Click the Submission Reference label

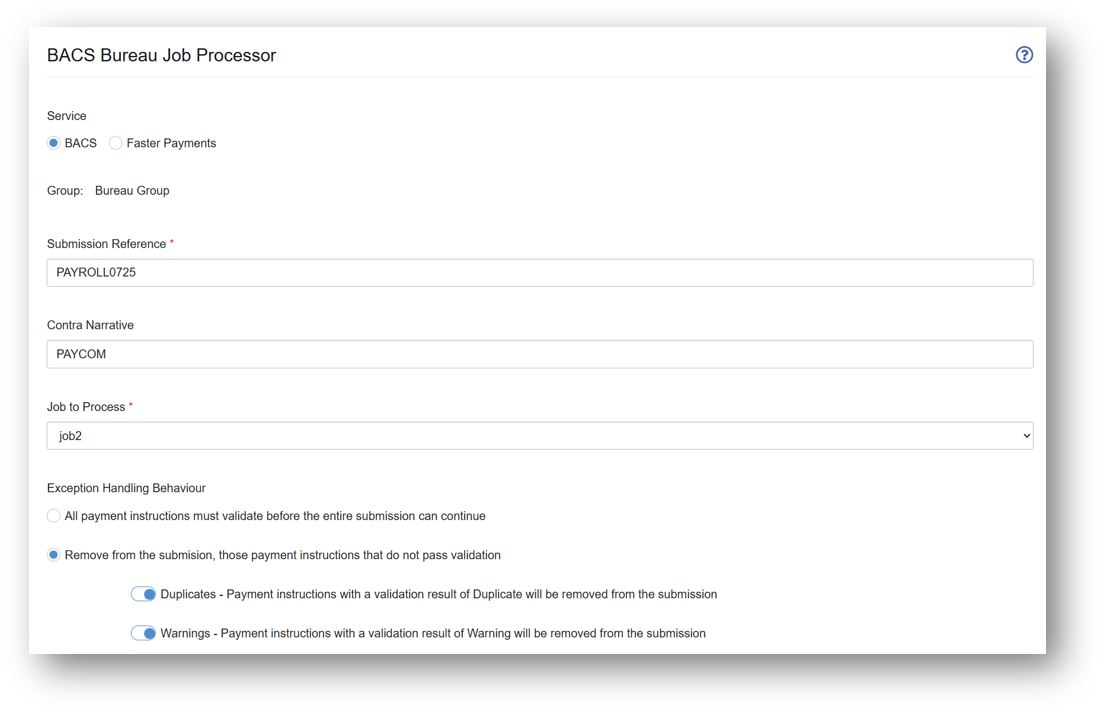click(x=107, y=244)
